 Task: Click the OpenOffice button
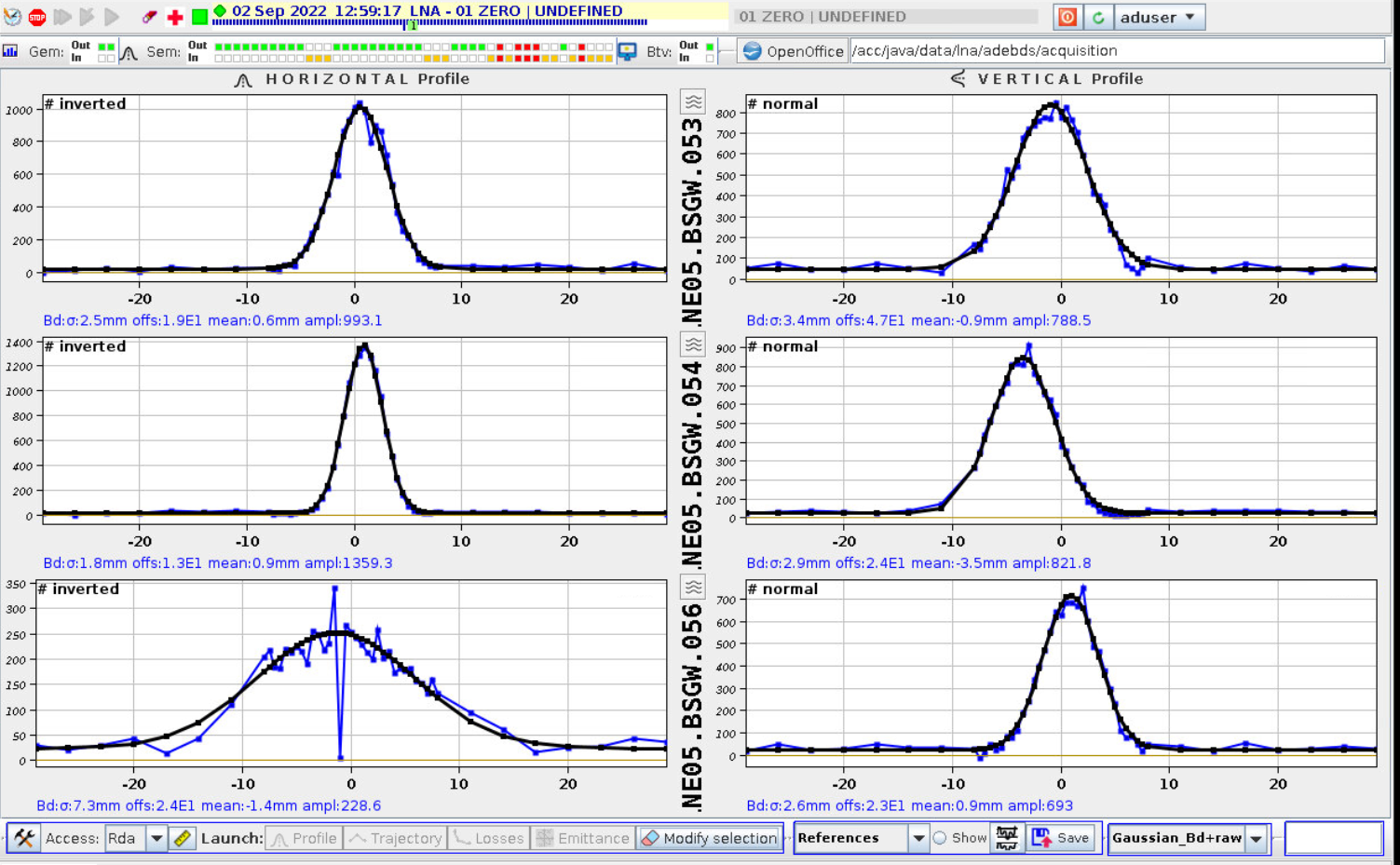pyautogui.click(x=793, y=51)
